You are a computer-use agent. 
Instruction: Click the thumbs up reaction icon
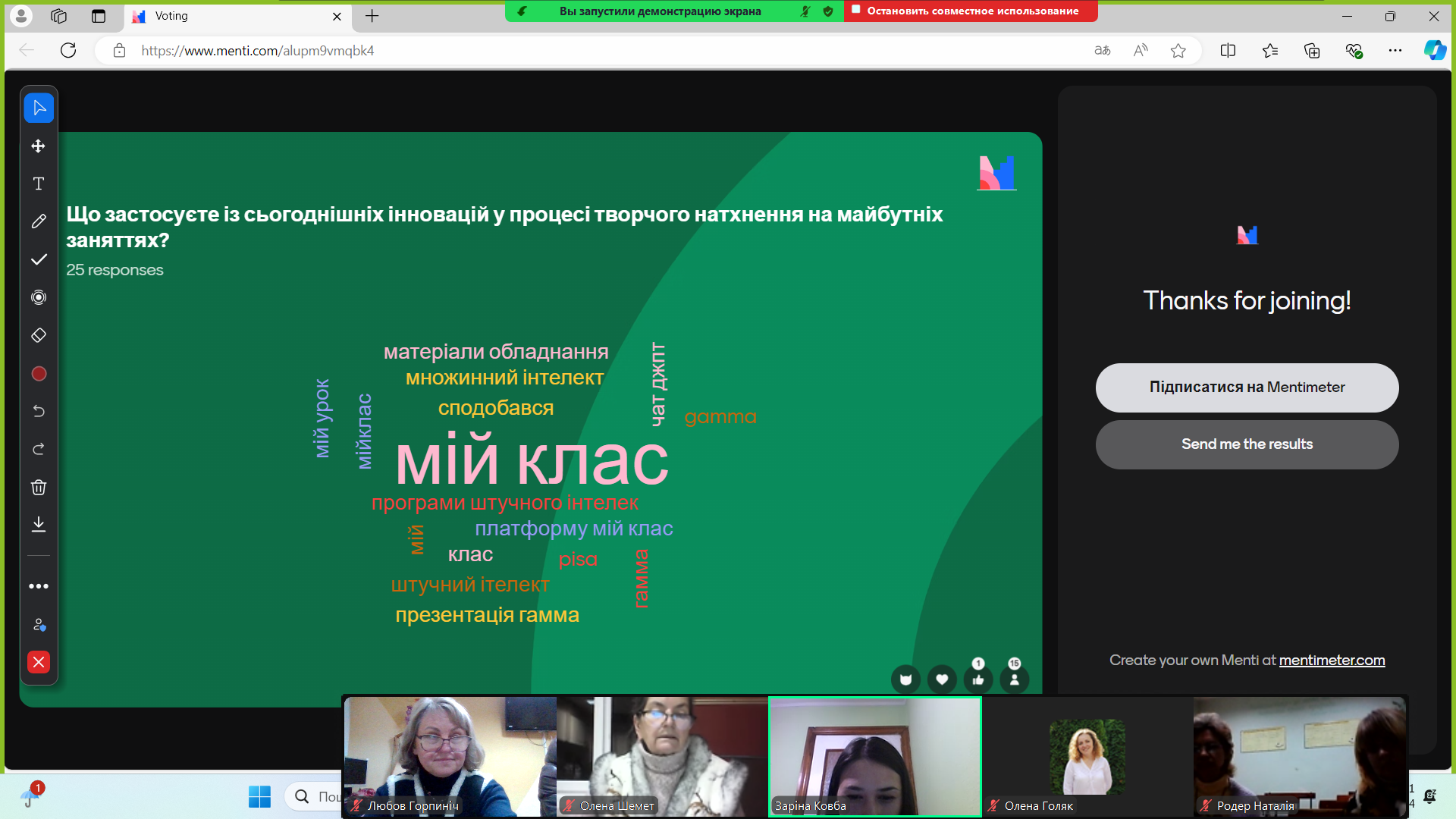coord(978,679)
